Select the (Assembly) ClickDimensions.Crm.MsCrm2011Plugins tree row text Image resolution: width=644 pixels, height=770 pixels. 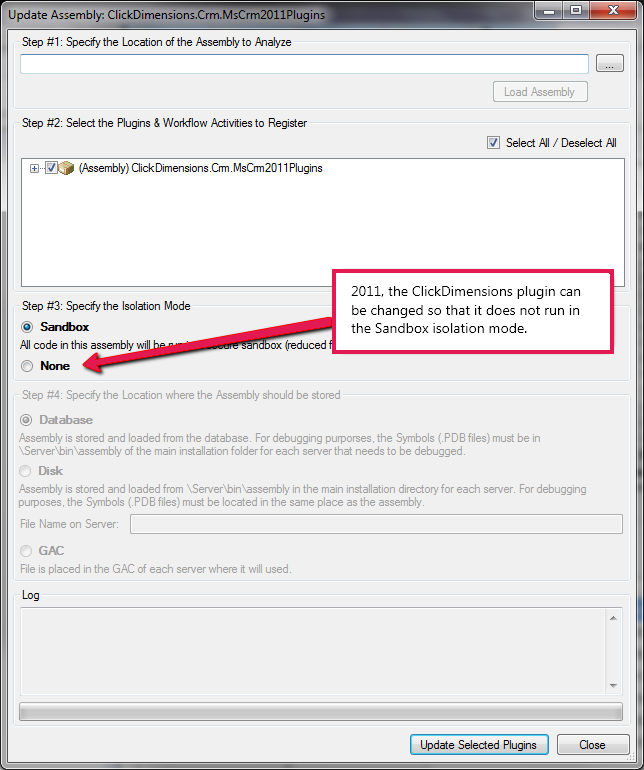[x=200, y=168]
